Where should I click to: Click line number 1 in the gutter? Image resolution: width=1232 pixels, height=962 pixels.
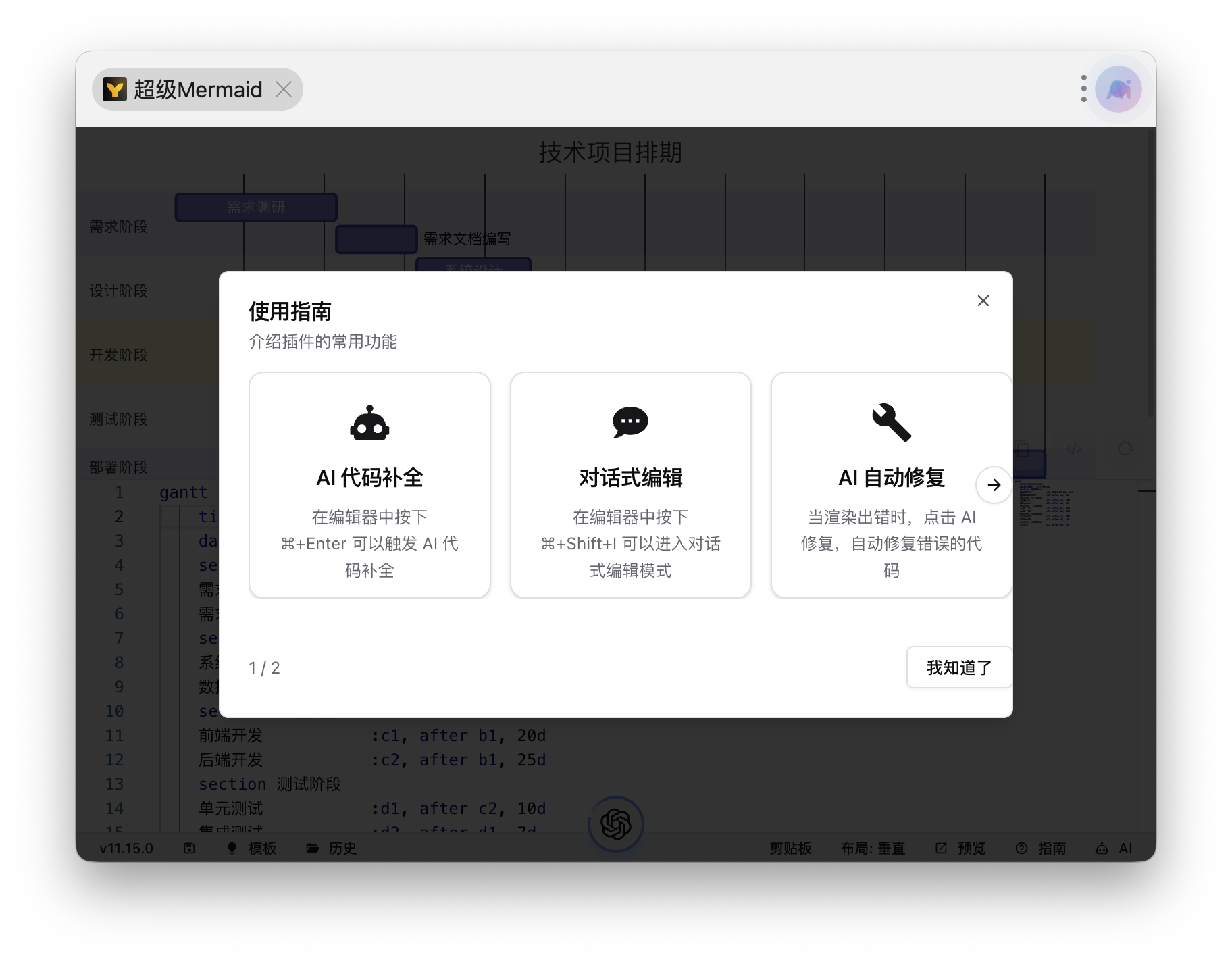pos(119,492)
